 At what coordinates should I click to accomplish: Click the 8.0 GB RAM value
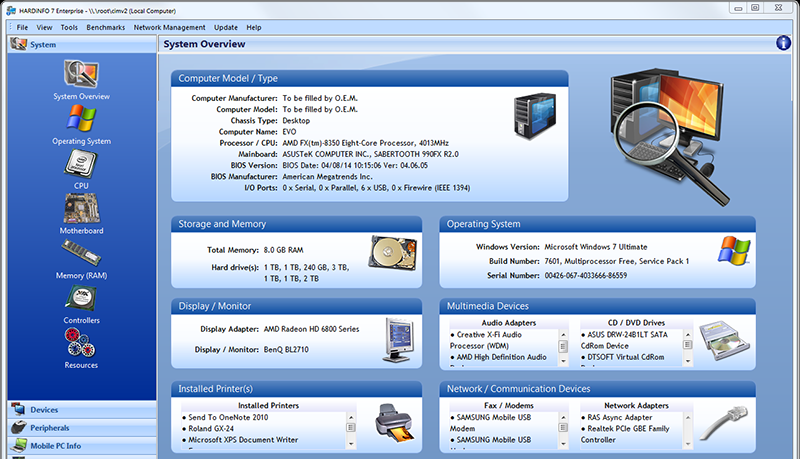(x=283, y=250)
